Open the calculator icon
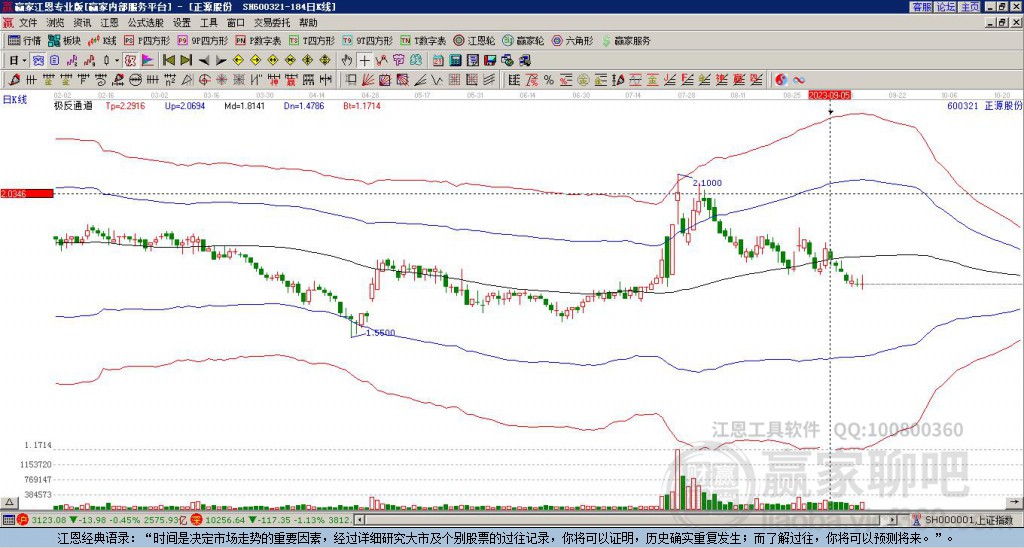This screenshot has height=548, width=1024. pyautogui.click(x=455, y=60)
